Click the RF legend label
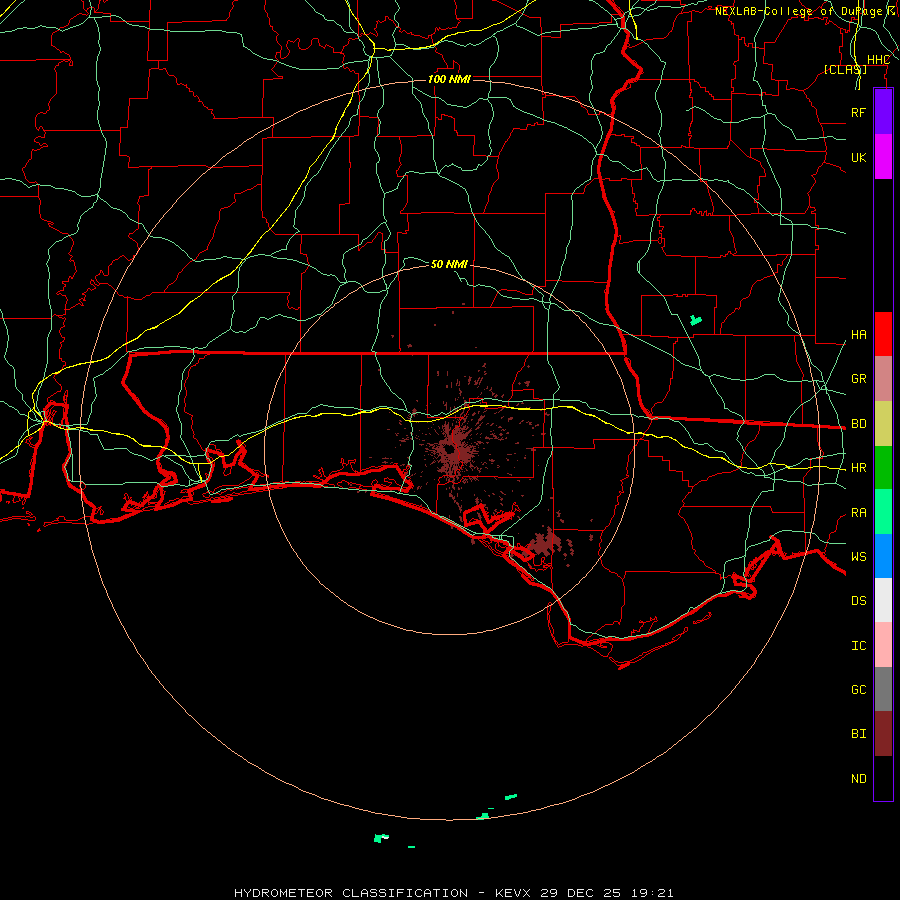The height and width of the screenshot is (900, 900). (x=858, y=112)
